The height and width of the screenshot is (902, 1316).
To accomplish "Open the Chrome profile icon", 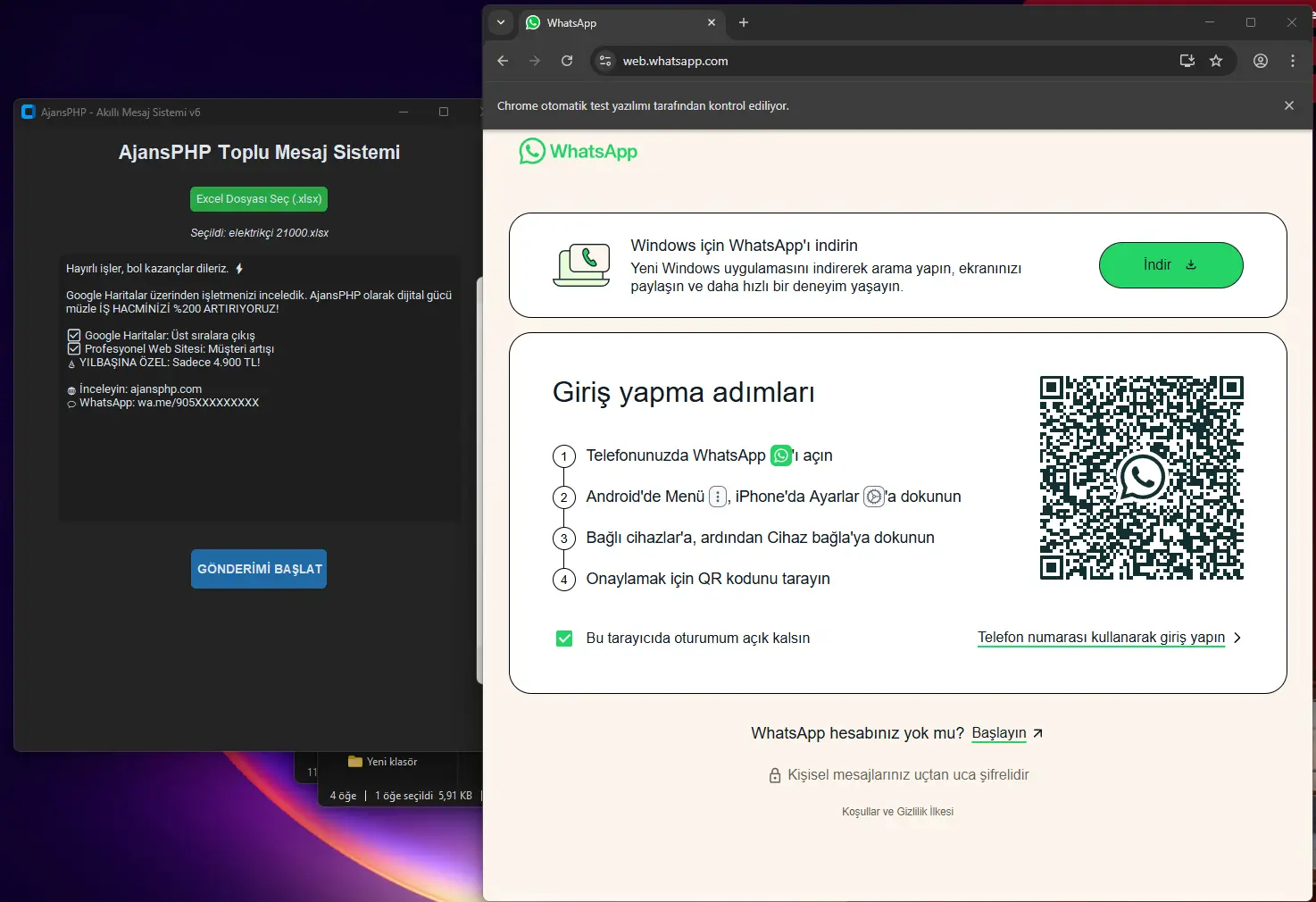I will point(1260,61).
